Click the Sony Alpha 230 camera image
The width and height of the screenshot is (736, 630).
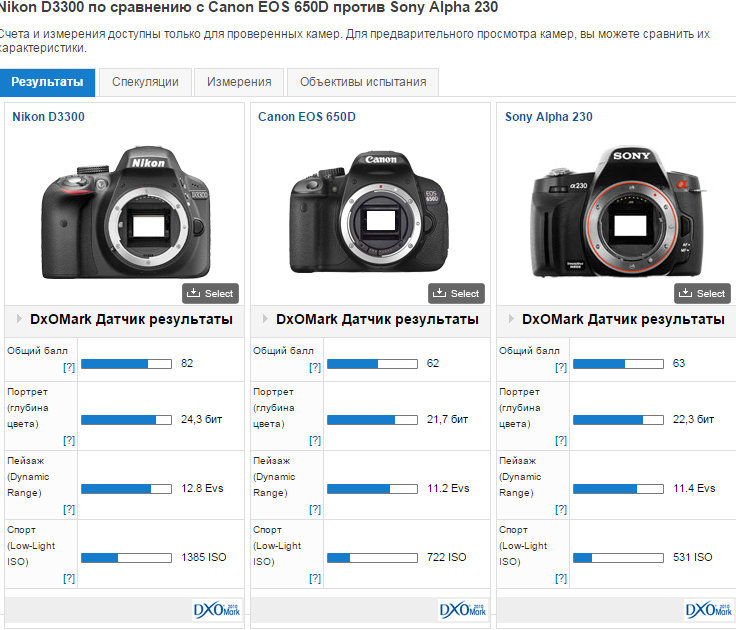tap(619, 213)
